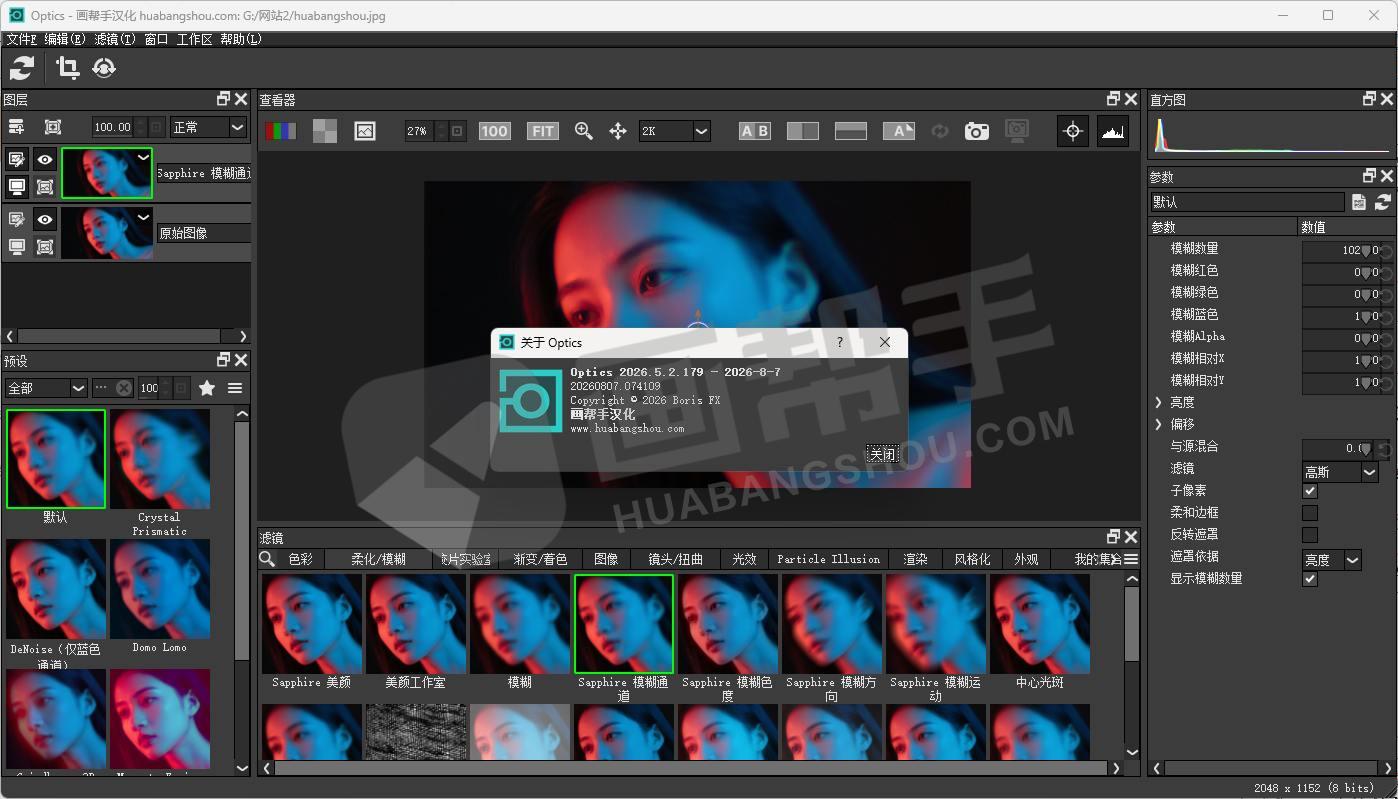Click the A/B comparison icon with corner fold
Image resolution: width=1398 pixels, height=799 pixels.
click(x=899, y=131)
